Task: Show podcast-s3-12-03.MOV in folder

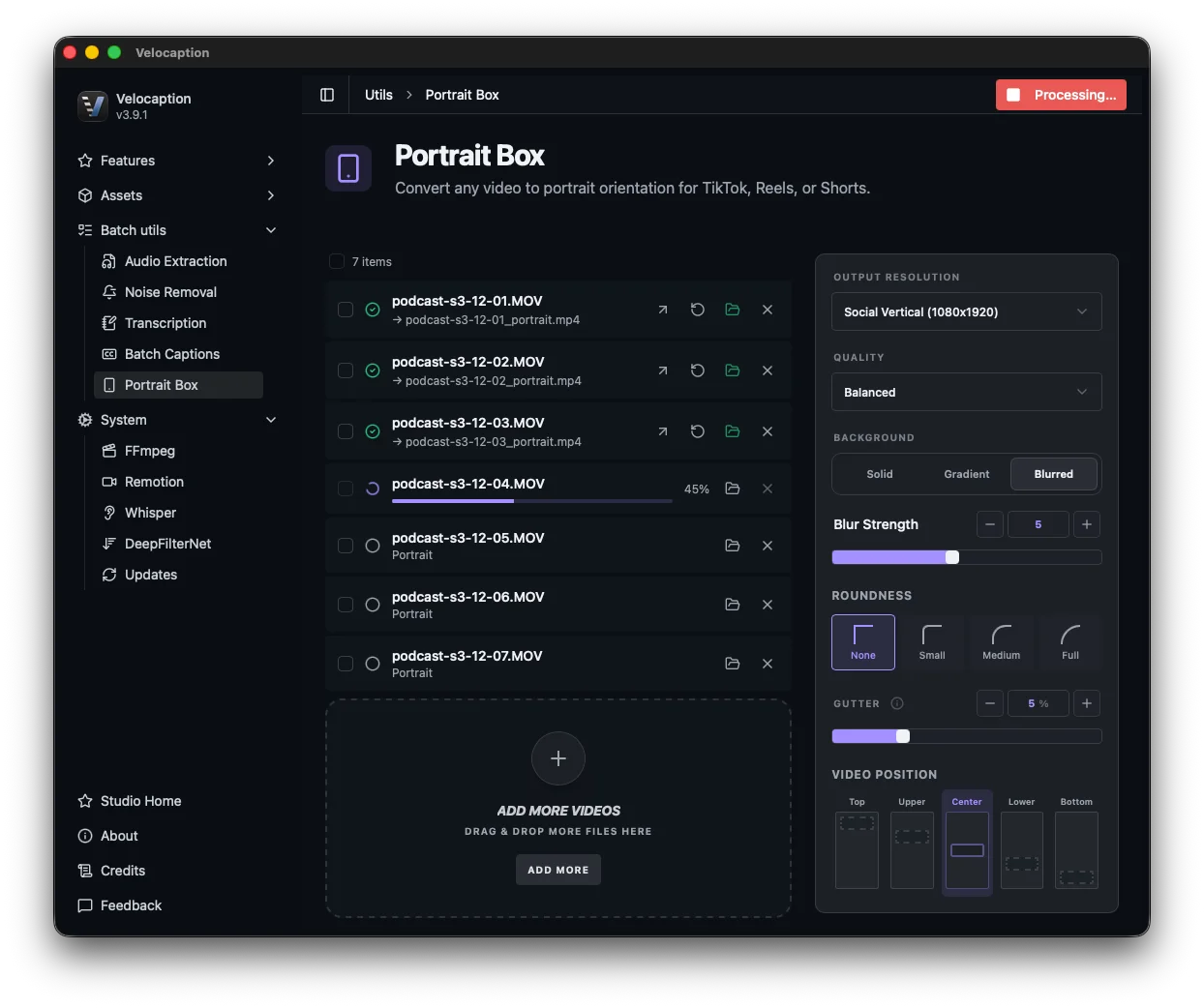Action: pos(733,431)
